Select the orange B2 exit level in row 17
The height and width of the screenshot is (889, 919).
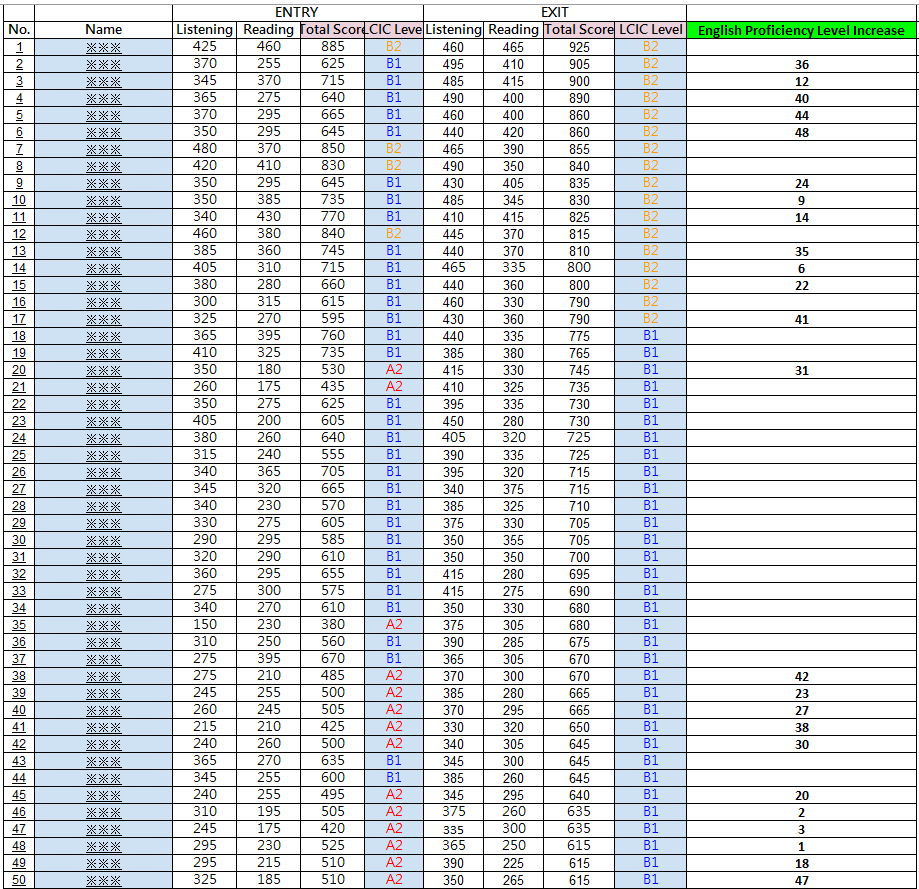point(650,319)
